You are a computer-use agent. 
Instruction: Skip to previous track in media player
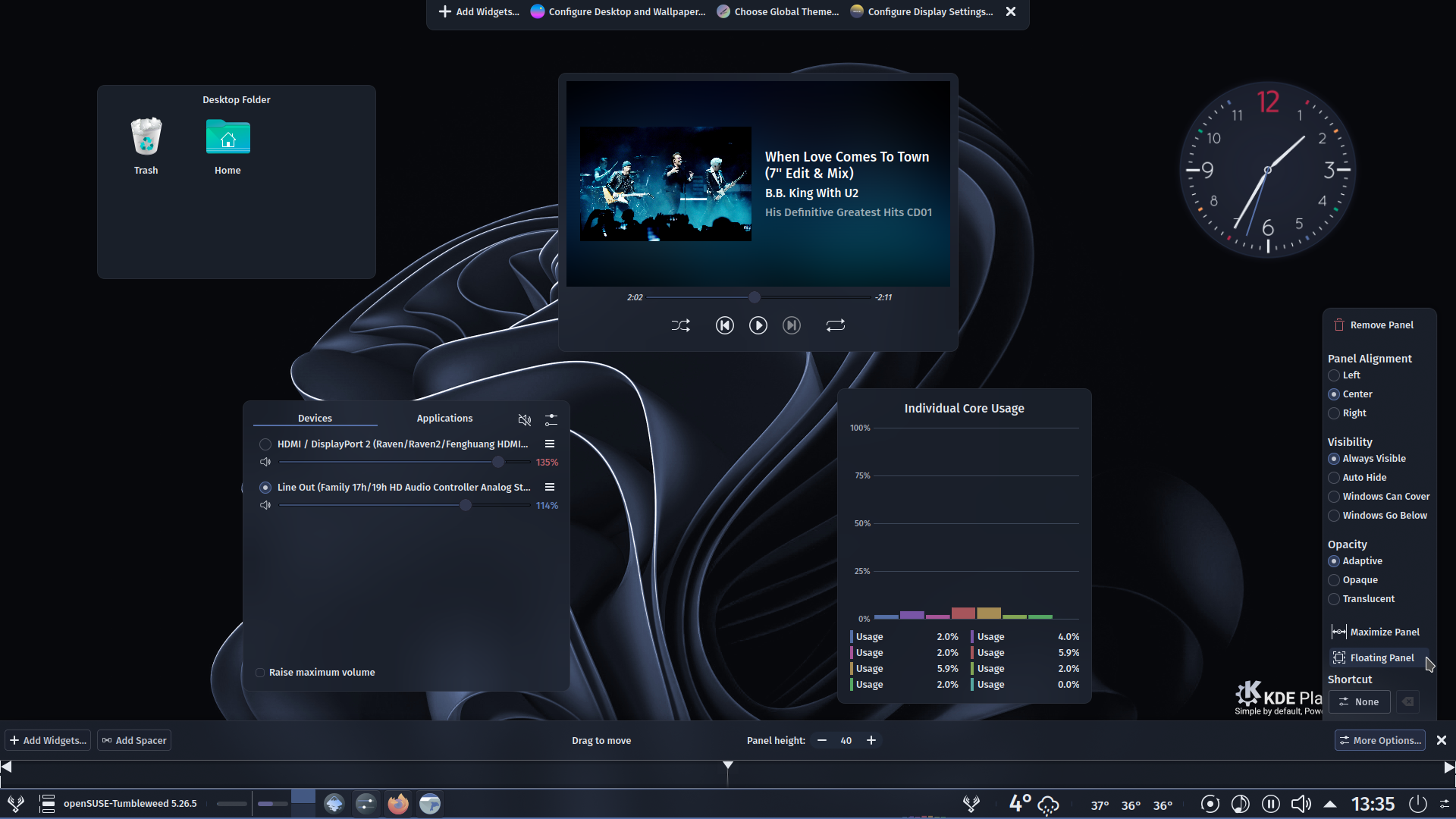[x=724, y=325]
